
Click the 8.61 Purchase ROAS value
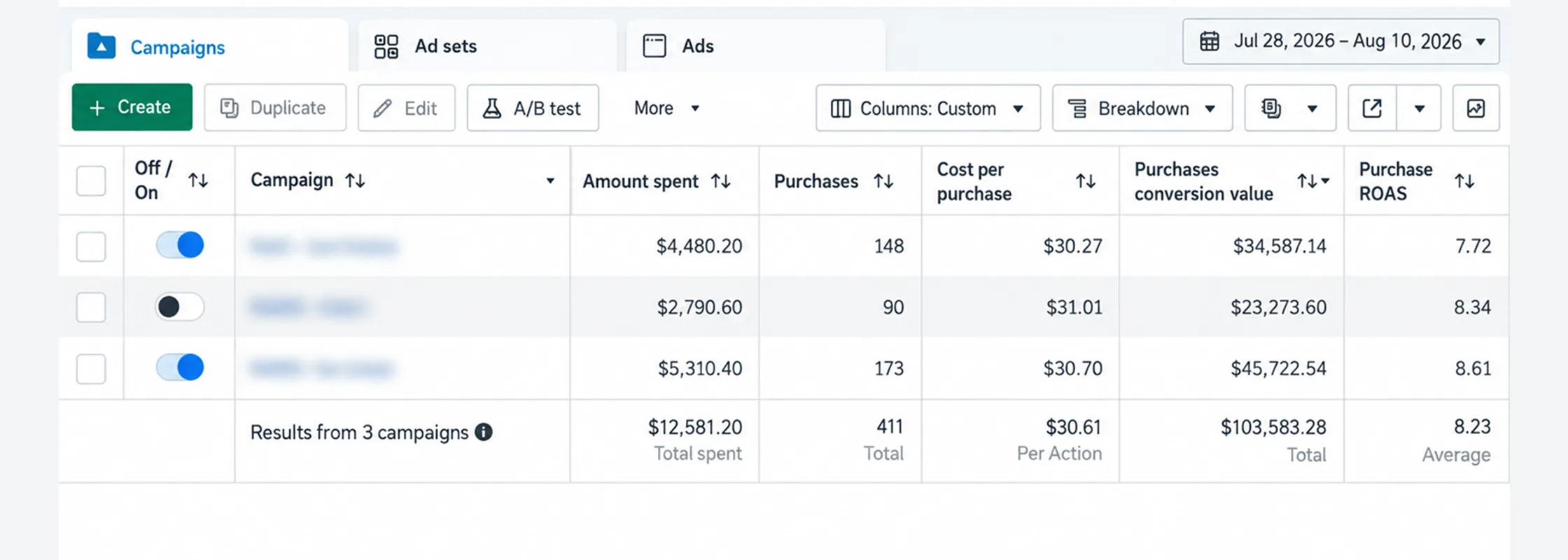click(1473, 368)
